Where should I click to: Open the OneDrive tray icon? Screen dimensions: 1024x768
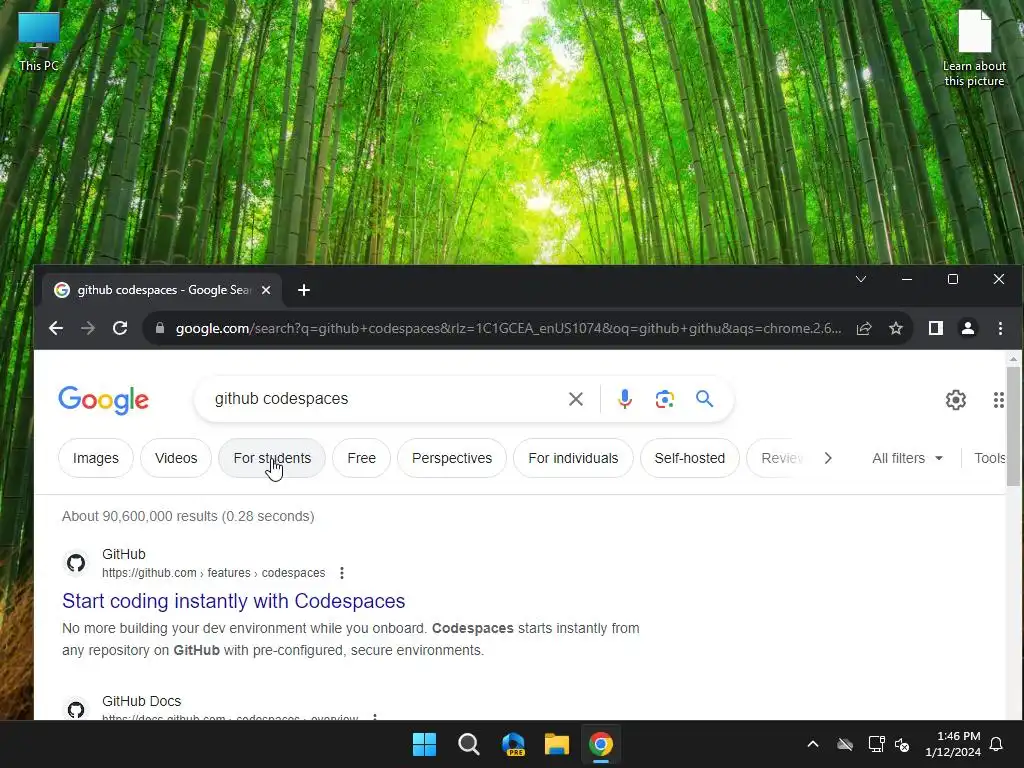pos(845,744)
